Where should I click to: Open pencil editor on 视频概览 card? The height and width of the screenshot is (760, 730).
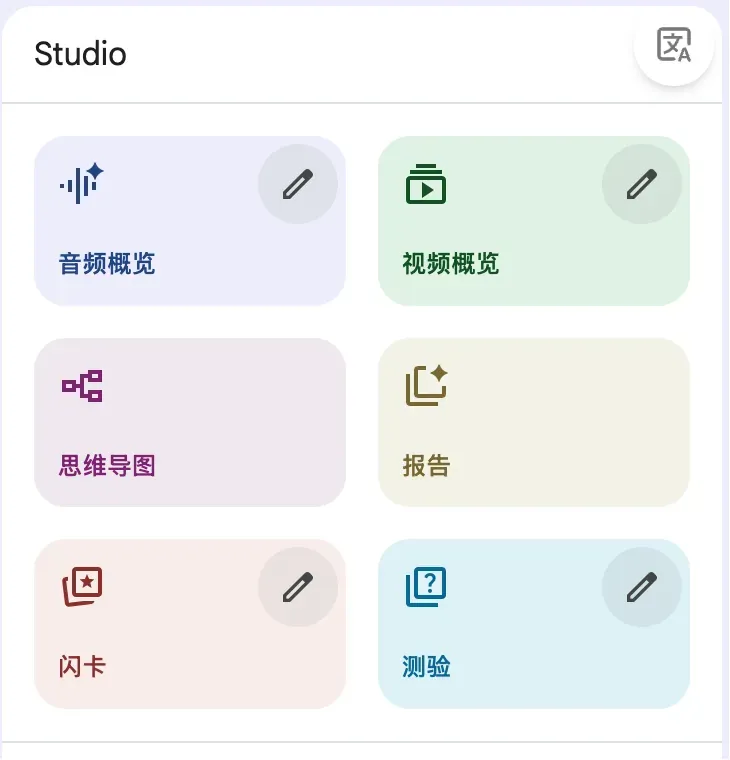pyautogui.click(x=641, y=184)
